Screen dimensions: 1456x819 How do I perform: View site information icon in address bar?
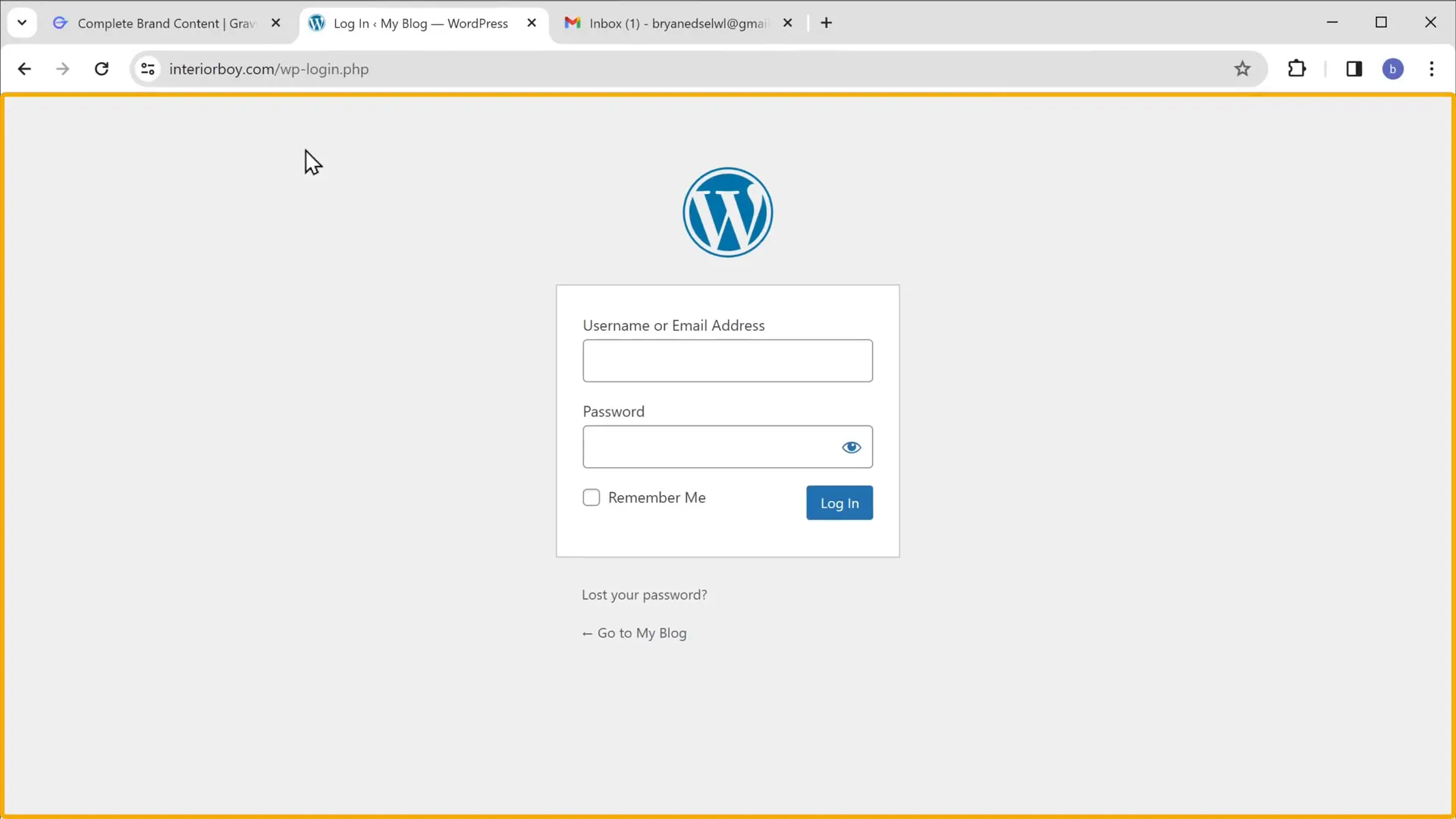[x=148, y=69]
